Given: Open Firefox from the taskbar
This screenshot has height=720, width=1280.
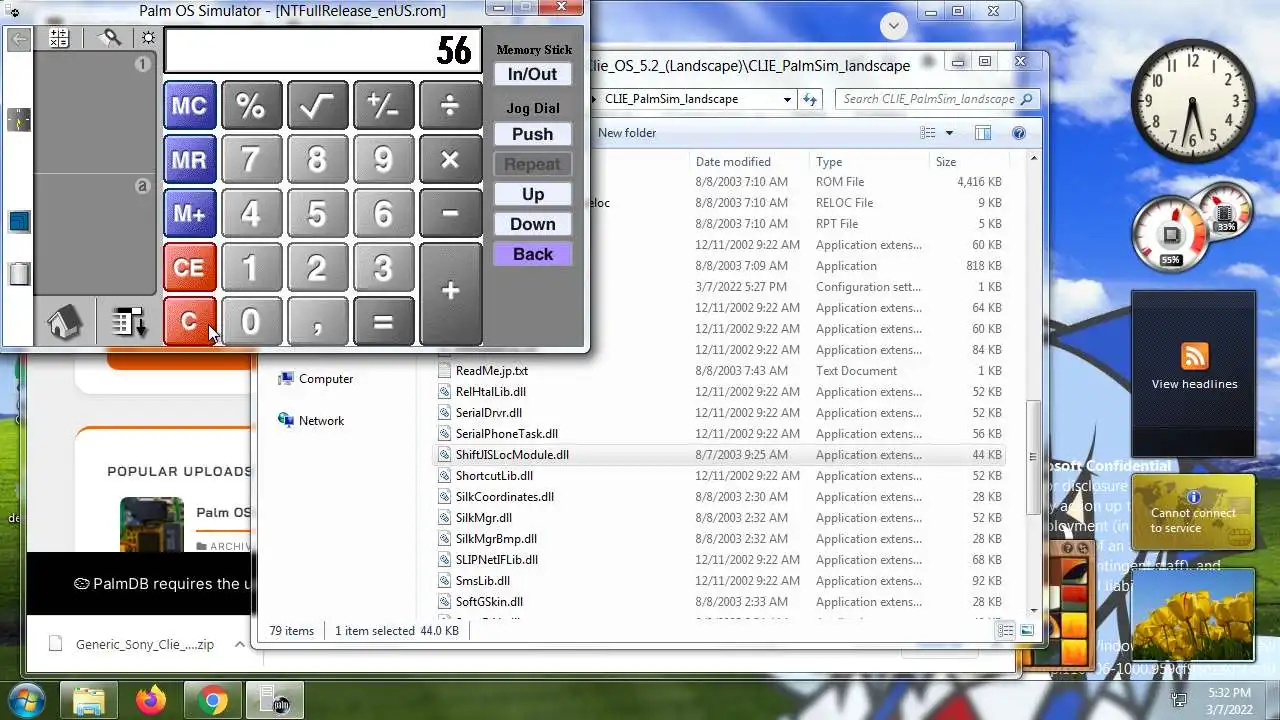Looking at the screenshot, I should (x=152, y=700).
